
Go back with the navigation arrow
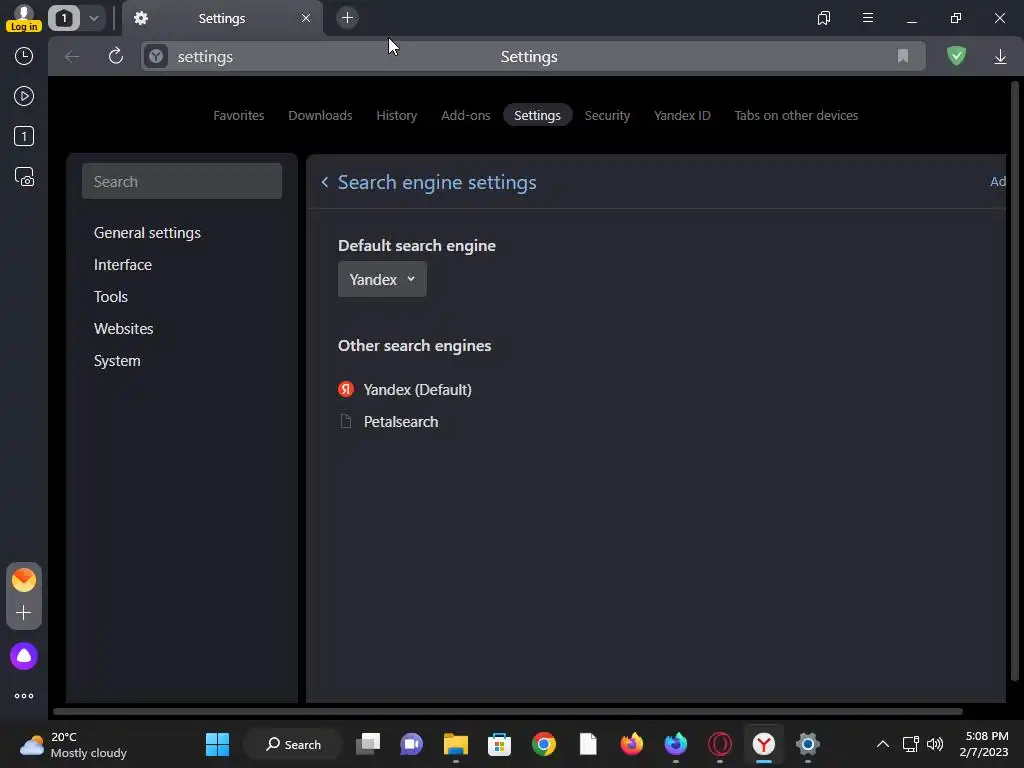72,57
